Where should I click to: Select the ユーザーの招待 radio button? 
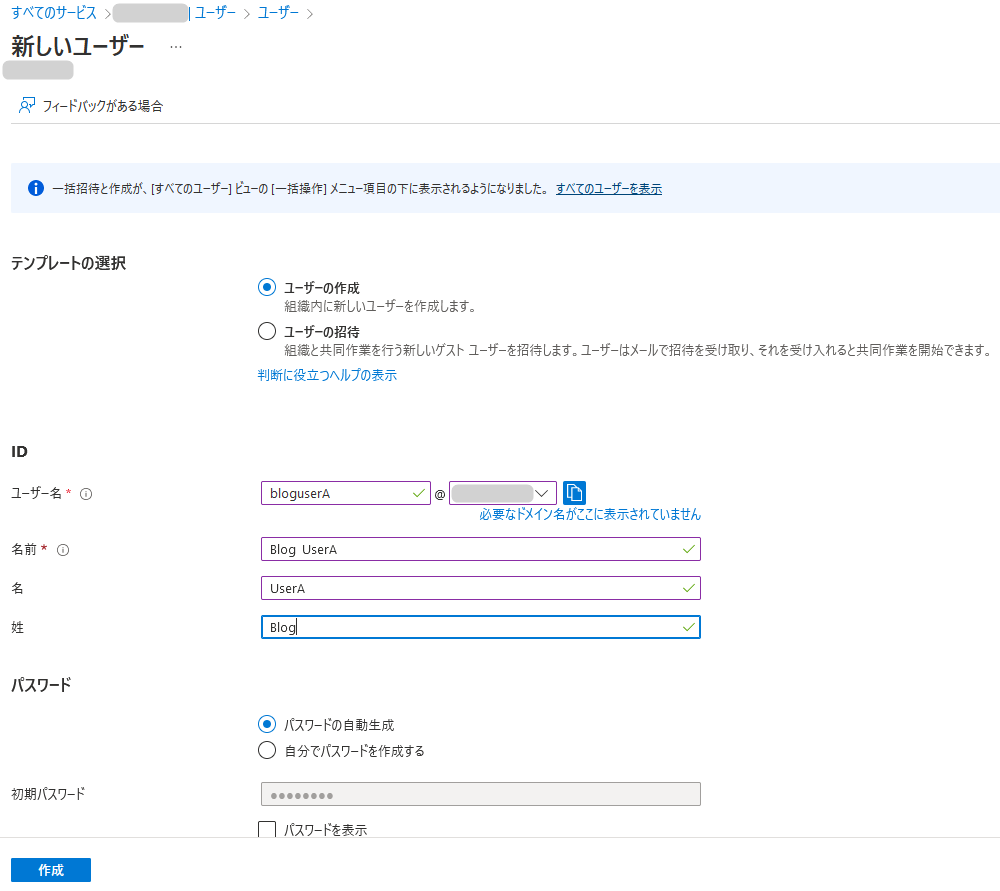pos(267,331)
